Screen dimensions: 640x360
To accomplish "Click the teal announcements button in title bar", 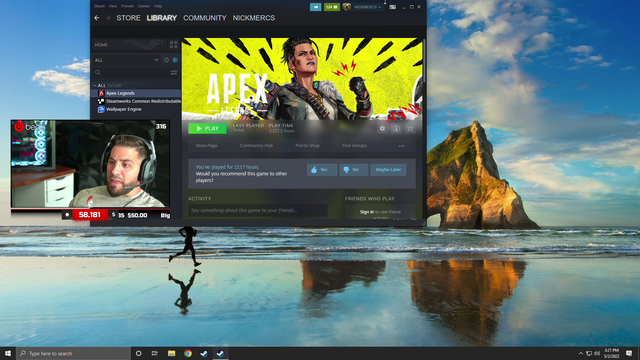I will click(316, 7).
